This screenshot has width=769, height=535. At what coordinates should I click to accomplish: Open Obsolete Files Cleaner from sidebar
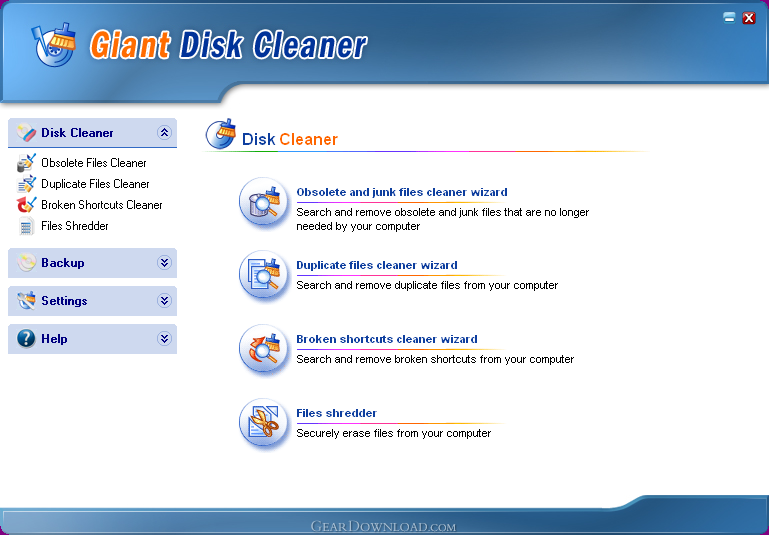(94, 163)
